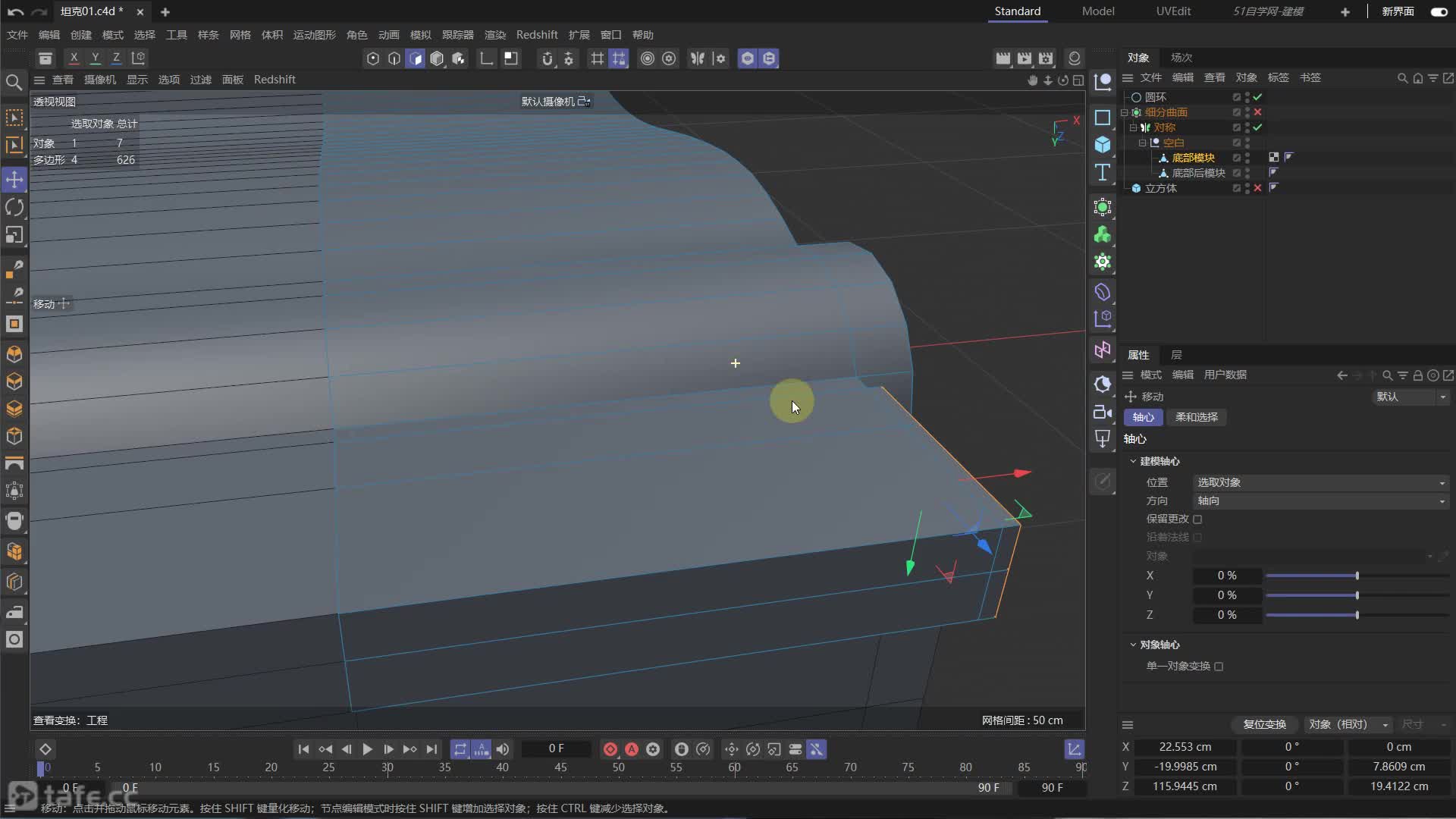Open the search magnifier icon at top left
The width and height of the screenshot is (1456, 819).
click(14, 82)
